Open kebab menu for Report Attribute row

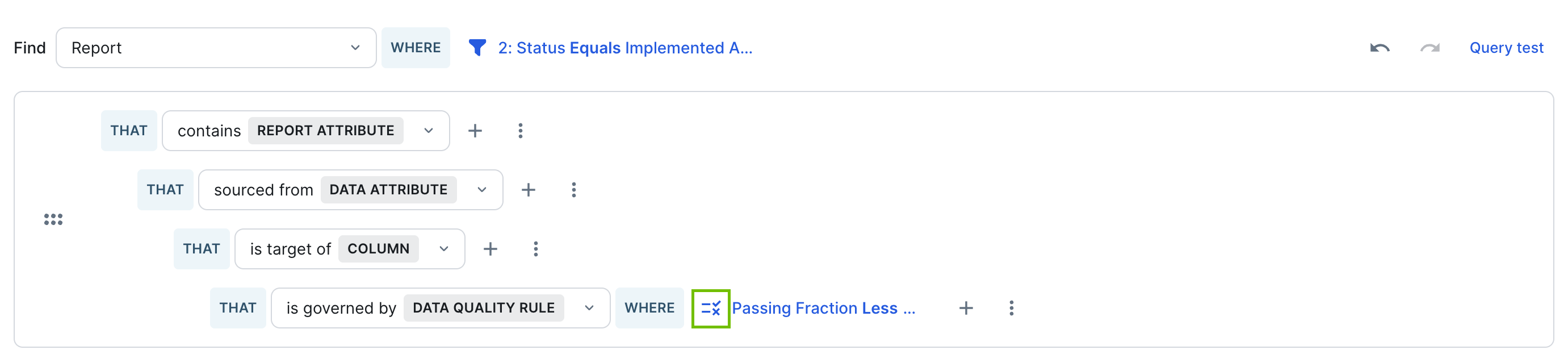point(520,131)
